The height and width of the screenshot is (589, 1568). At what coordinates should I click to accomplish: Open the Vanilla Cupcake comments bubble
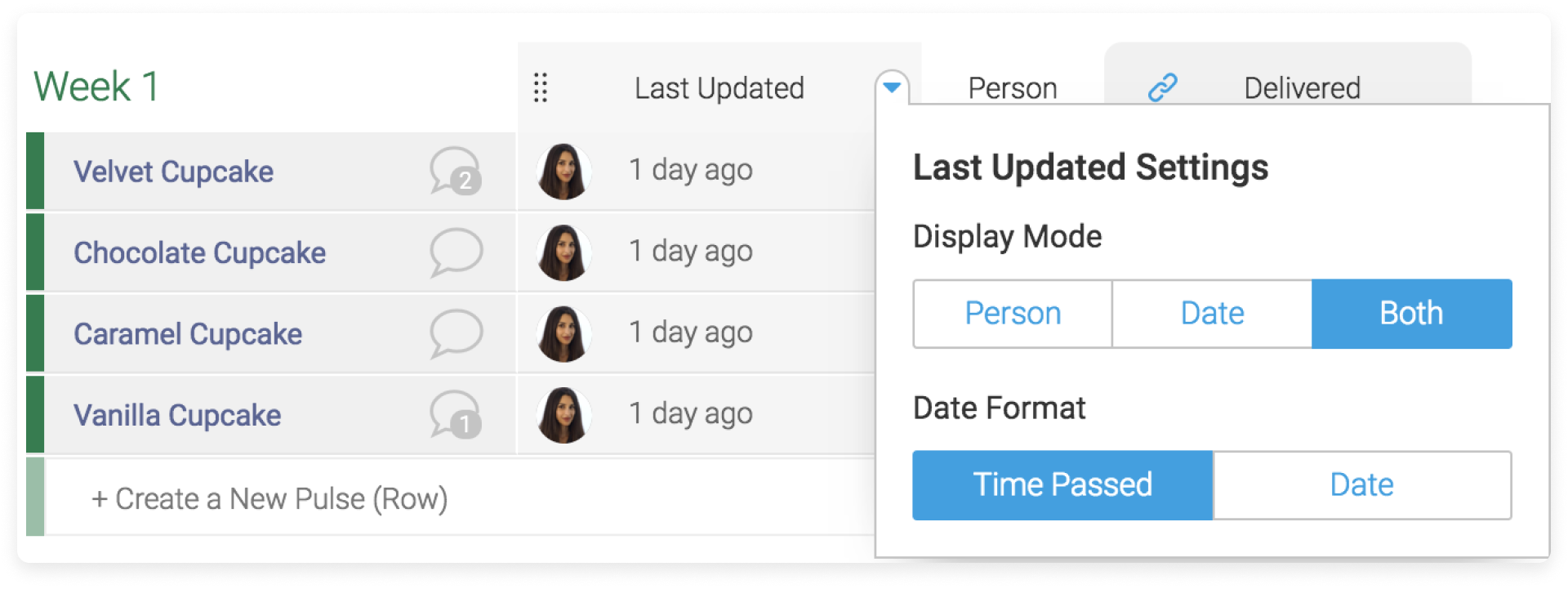click(x=456, y=414)
